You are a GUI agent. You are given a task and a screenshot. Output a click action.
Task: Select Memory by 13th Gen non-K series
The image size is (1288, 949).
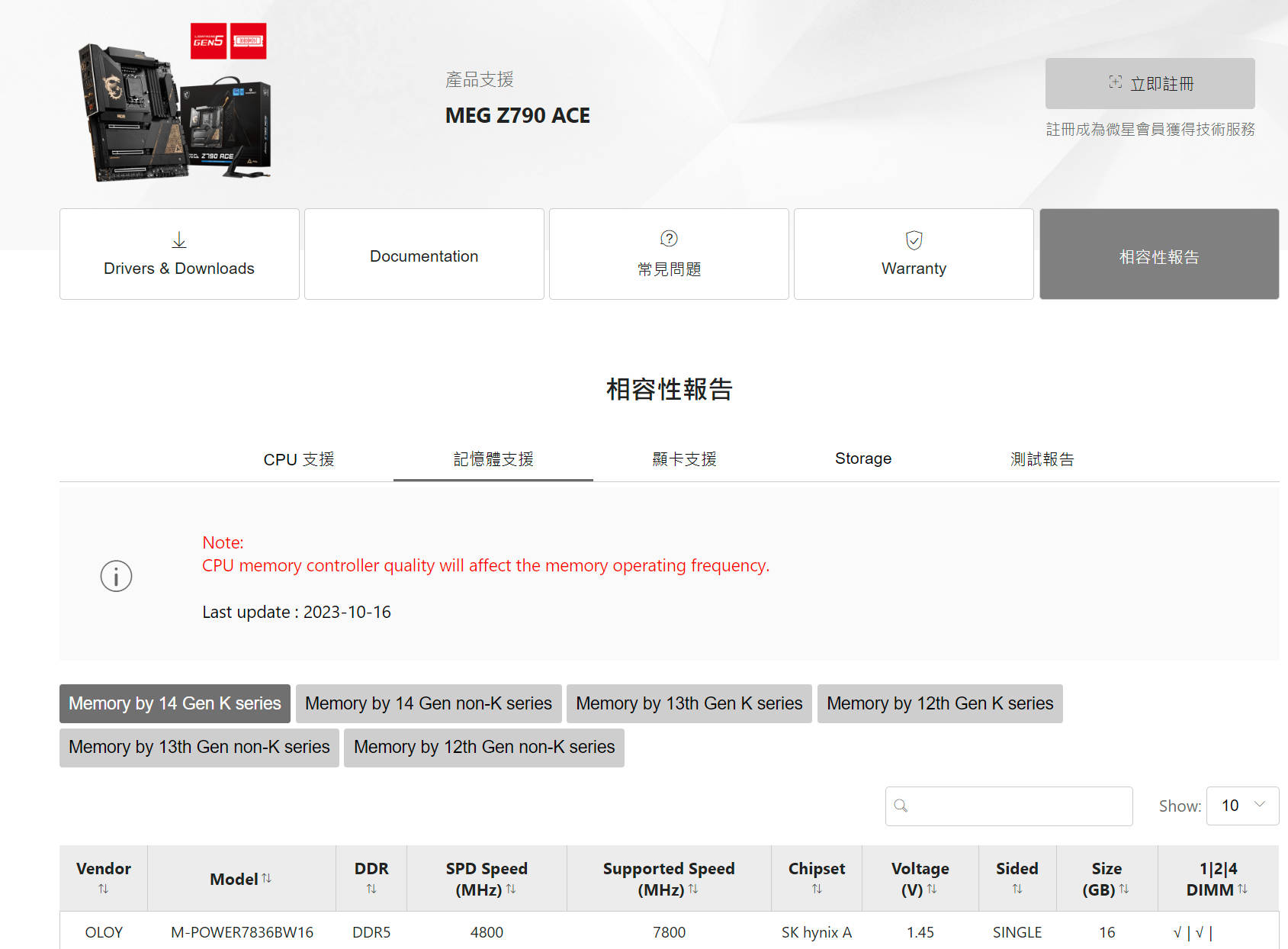(x=199, y=747)
